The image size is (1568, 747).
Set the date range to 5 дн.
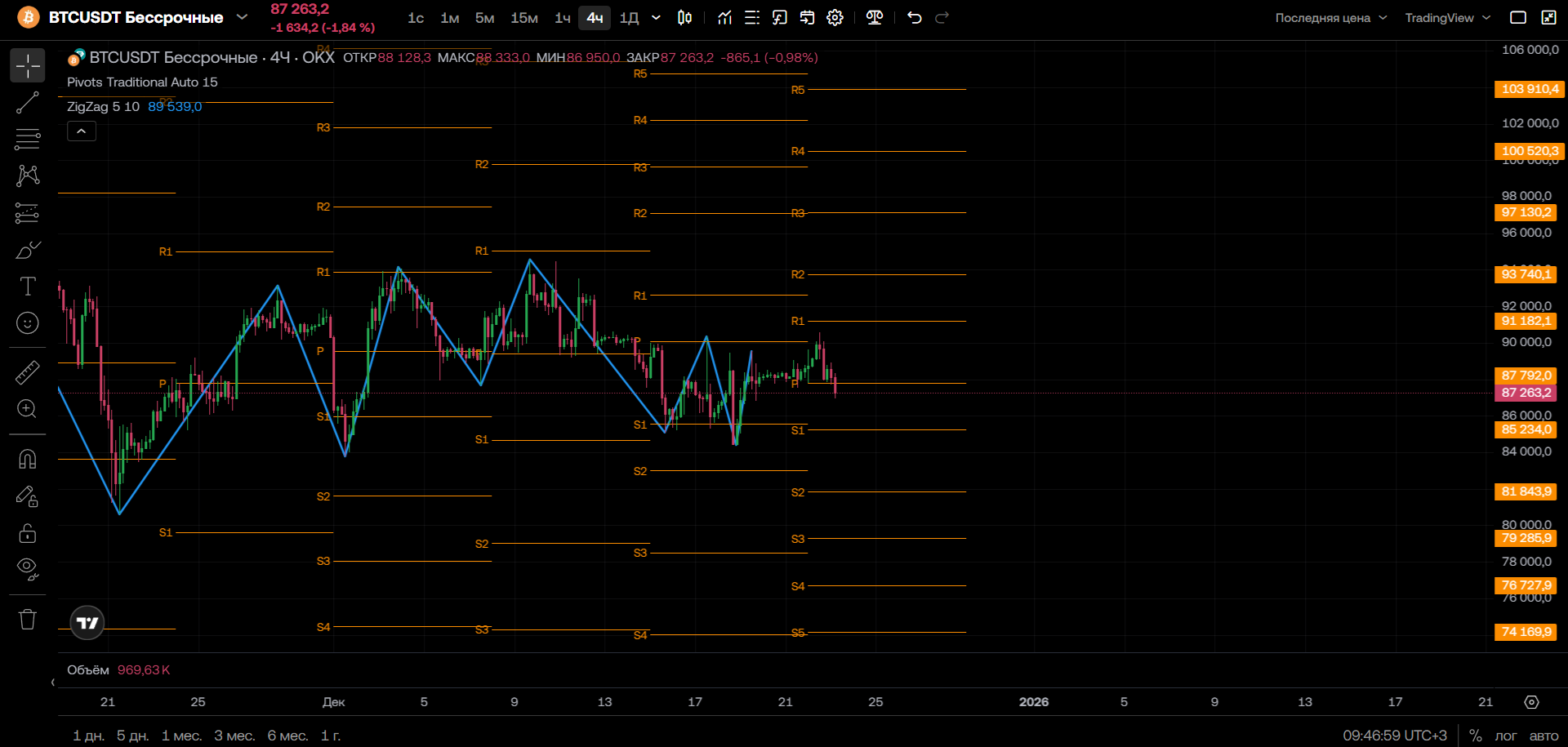[x=133, y=736]
